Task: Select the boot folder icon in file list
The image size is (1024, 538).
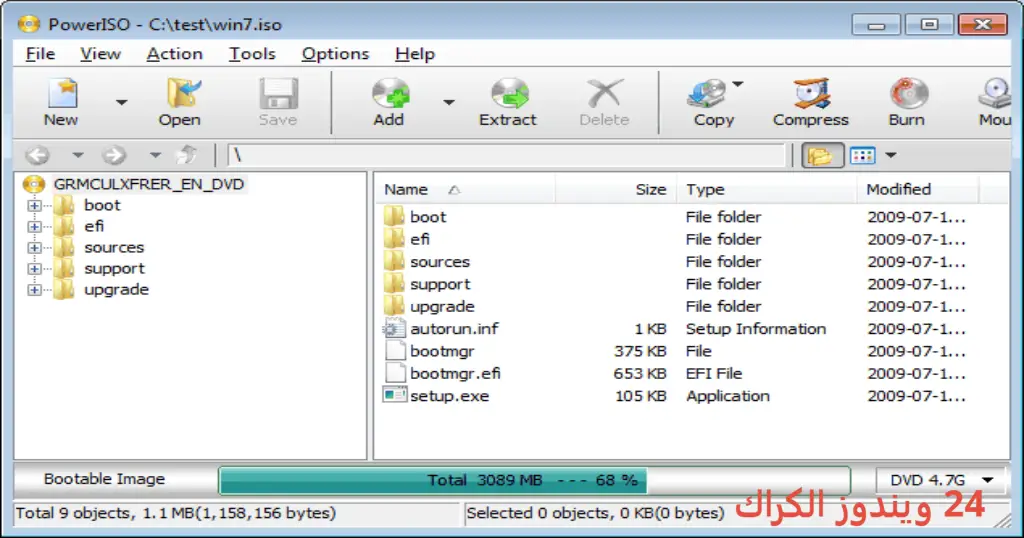Action: point(394,216)
